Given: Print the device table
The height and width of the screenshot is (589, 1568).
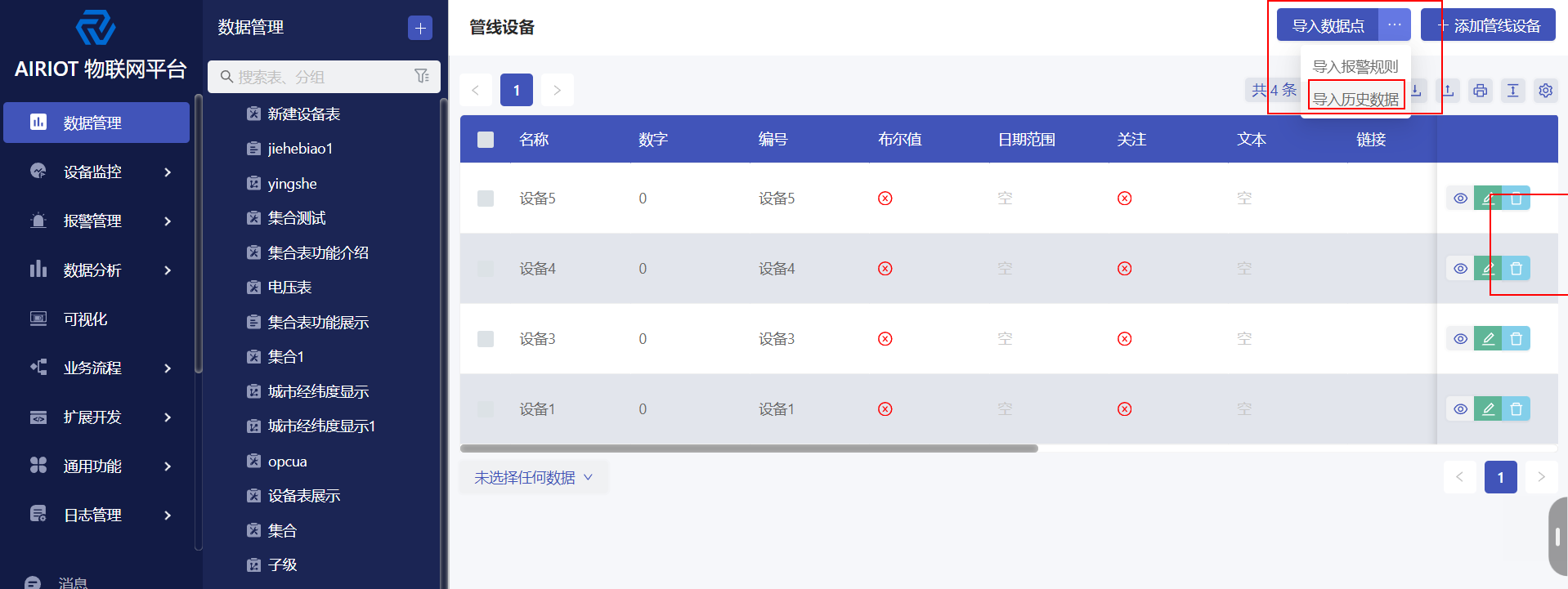Looking at the screenshot, I should (x=1481, y=90).
